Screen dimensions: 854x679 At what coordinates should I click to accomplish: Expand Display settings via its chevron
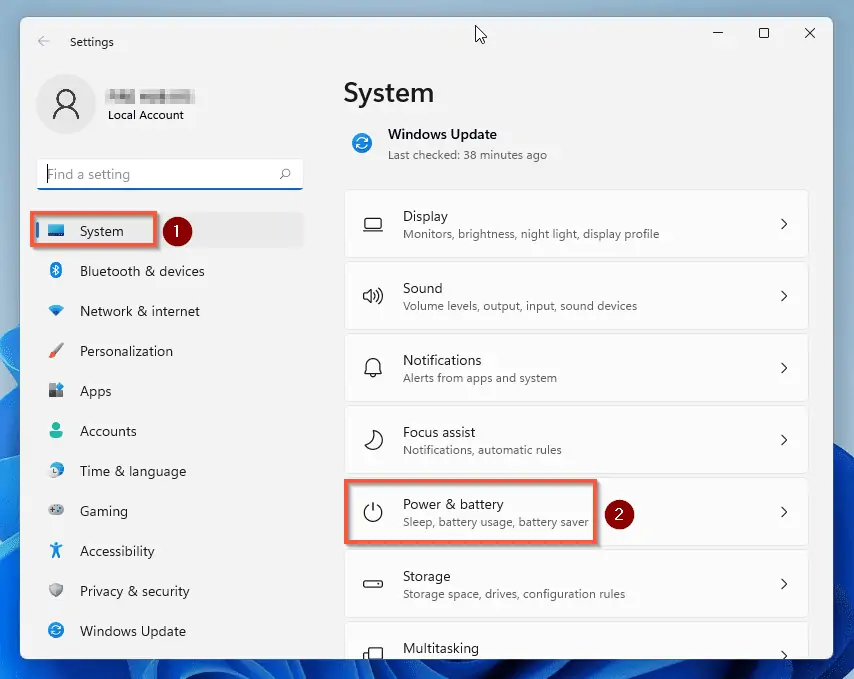point(784,224)
